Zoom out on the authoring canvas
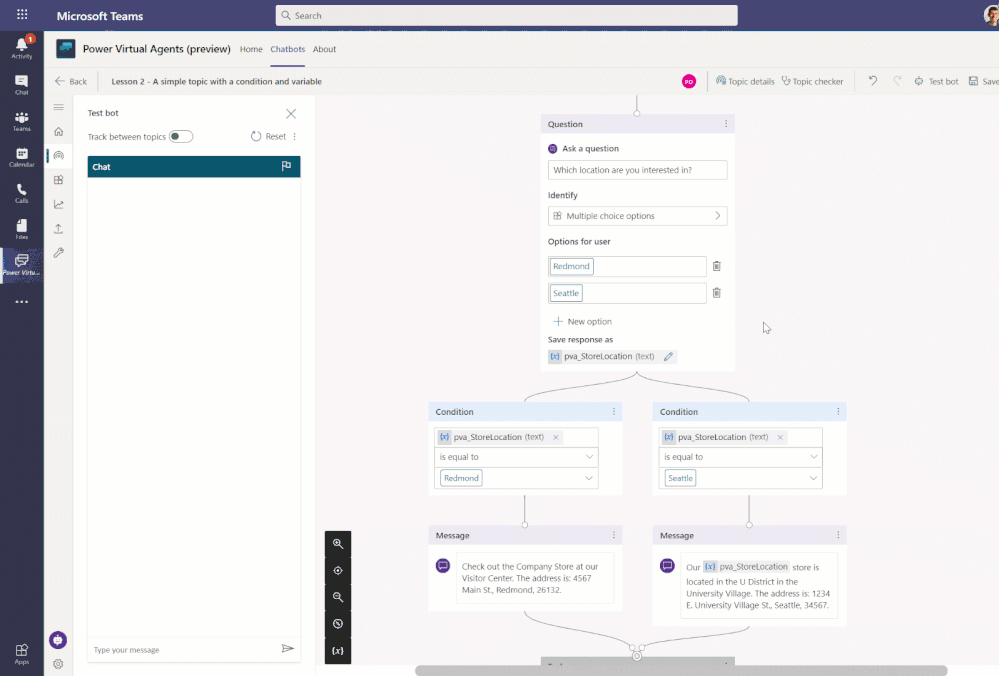The image size is (999, 676). (338, 597)
